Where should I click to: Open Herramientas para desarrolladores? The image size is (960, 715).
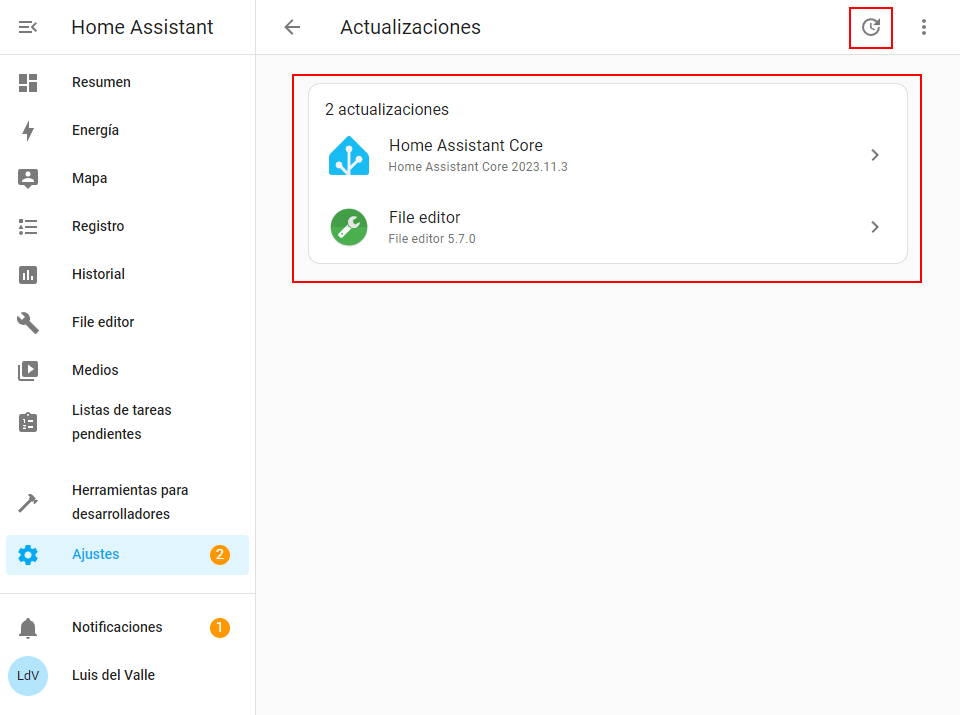coord(130,502)
